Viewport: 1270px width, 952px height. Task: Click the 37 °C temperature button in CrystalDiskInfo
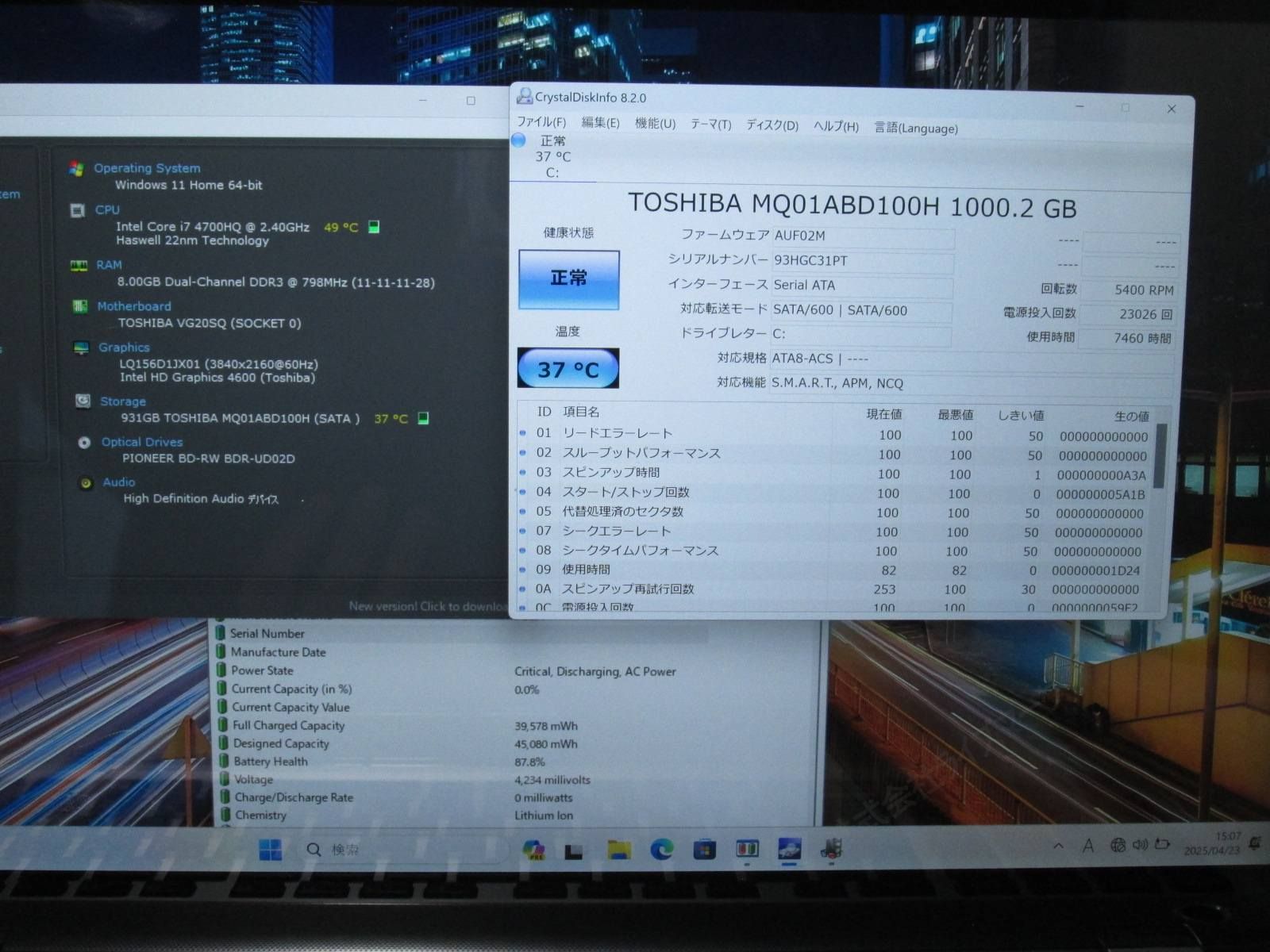pos(568,369)
